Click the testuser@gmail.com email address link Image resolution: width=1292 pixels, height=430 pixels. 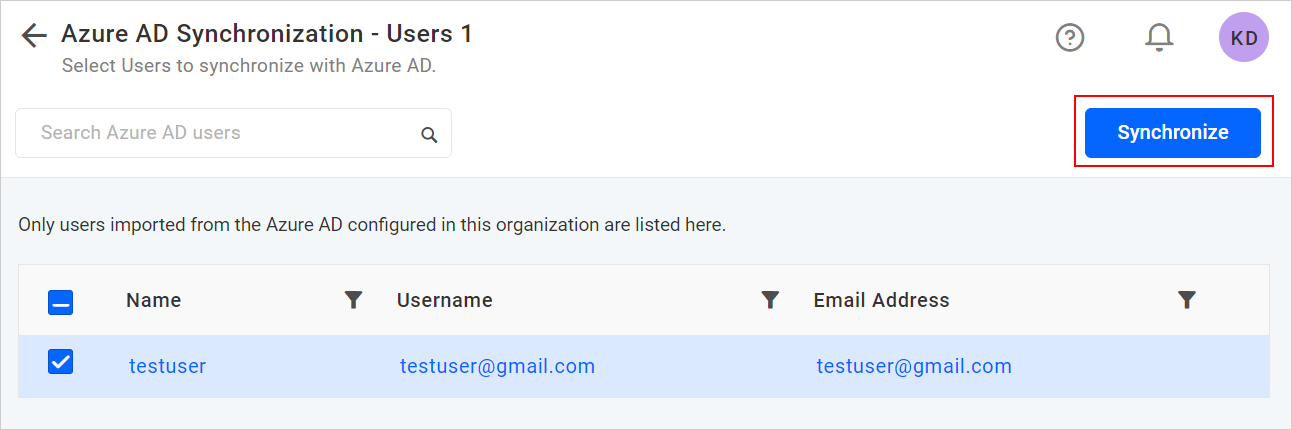[x=913, y=366]
